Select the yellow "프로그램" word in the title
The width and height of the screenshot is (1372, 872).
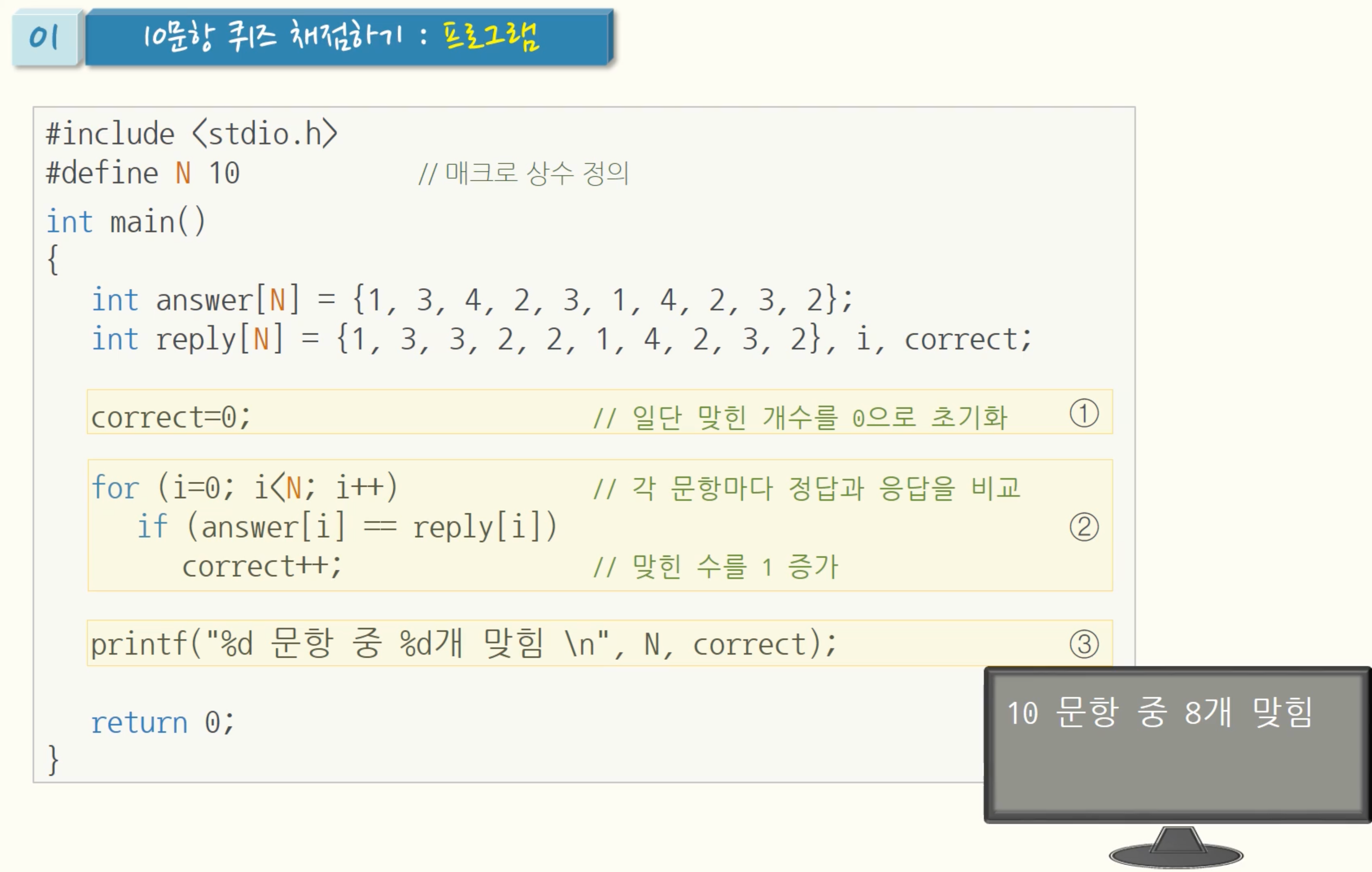[x=490, y=36]
